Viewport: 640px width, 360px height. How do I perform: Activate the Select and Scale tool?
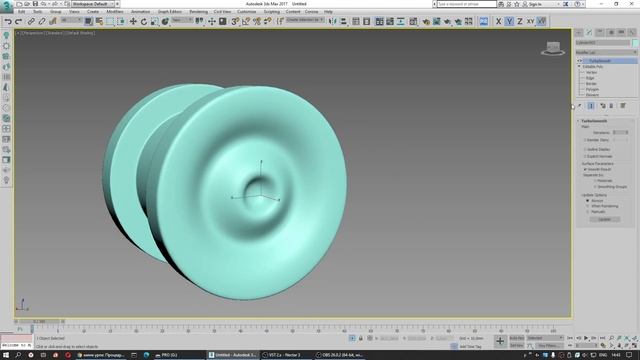(x=155, y=21)
